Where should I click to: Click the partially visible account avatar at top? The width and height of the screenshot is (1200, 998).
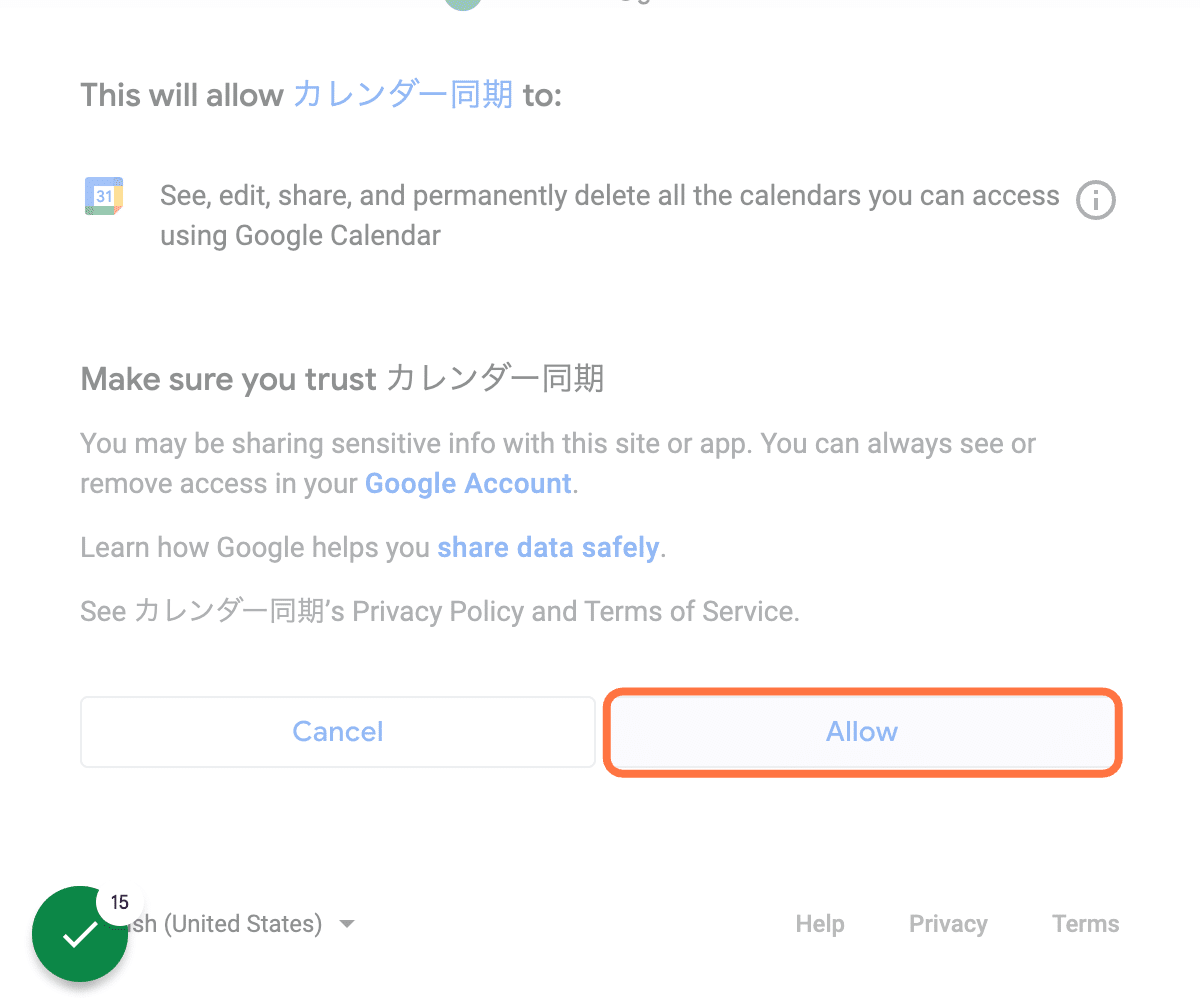463,4
